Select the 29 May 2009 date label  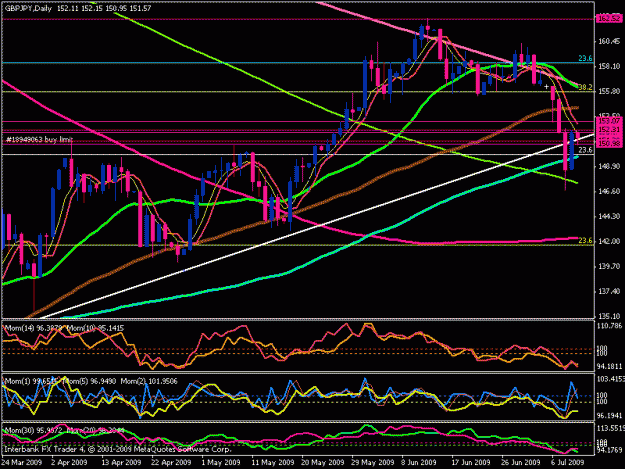373,462
